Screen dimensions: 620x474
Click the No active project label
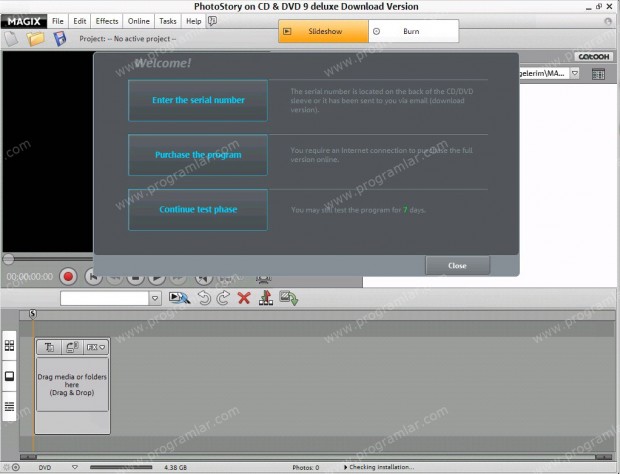[x=128, y=39]
